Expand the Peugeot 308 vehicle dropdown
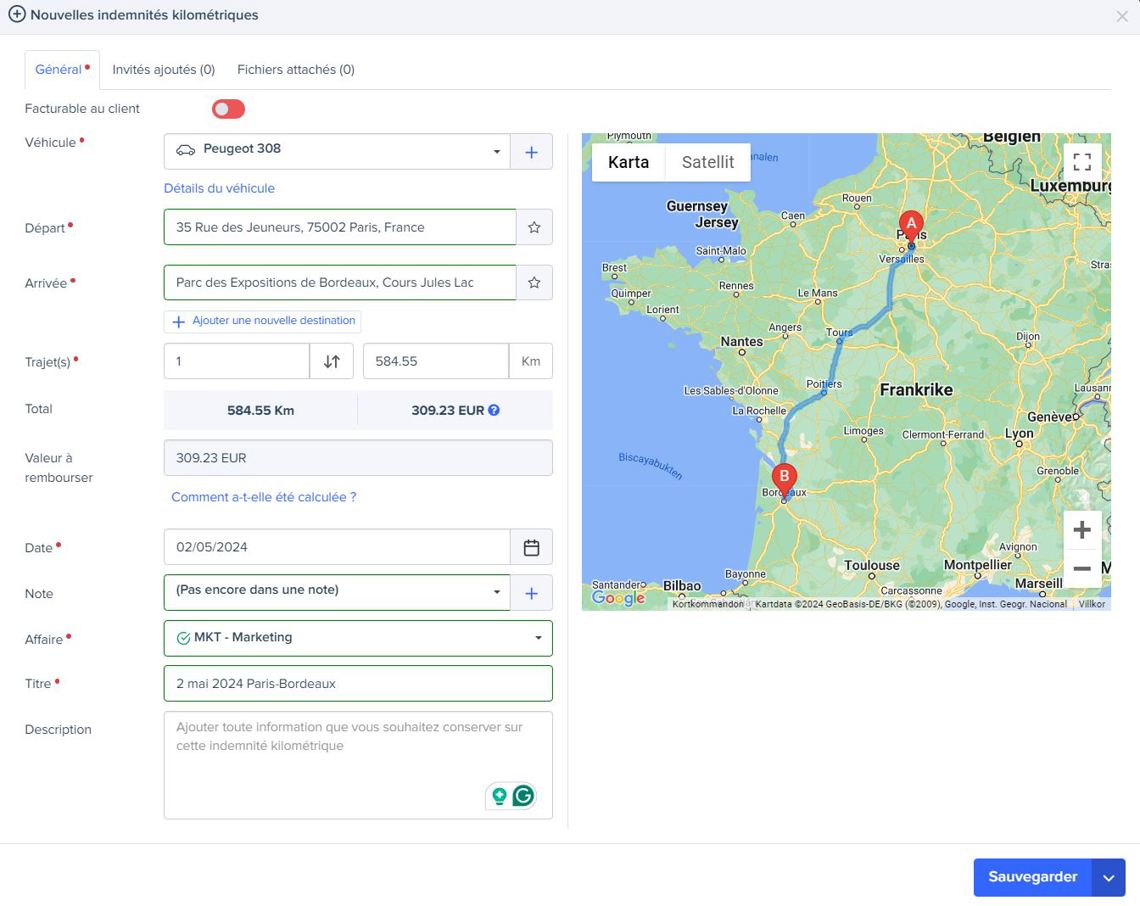Screen dimensions: 1140x906 coord(496,152)
